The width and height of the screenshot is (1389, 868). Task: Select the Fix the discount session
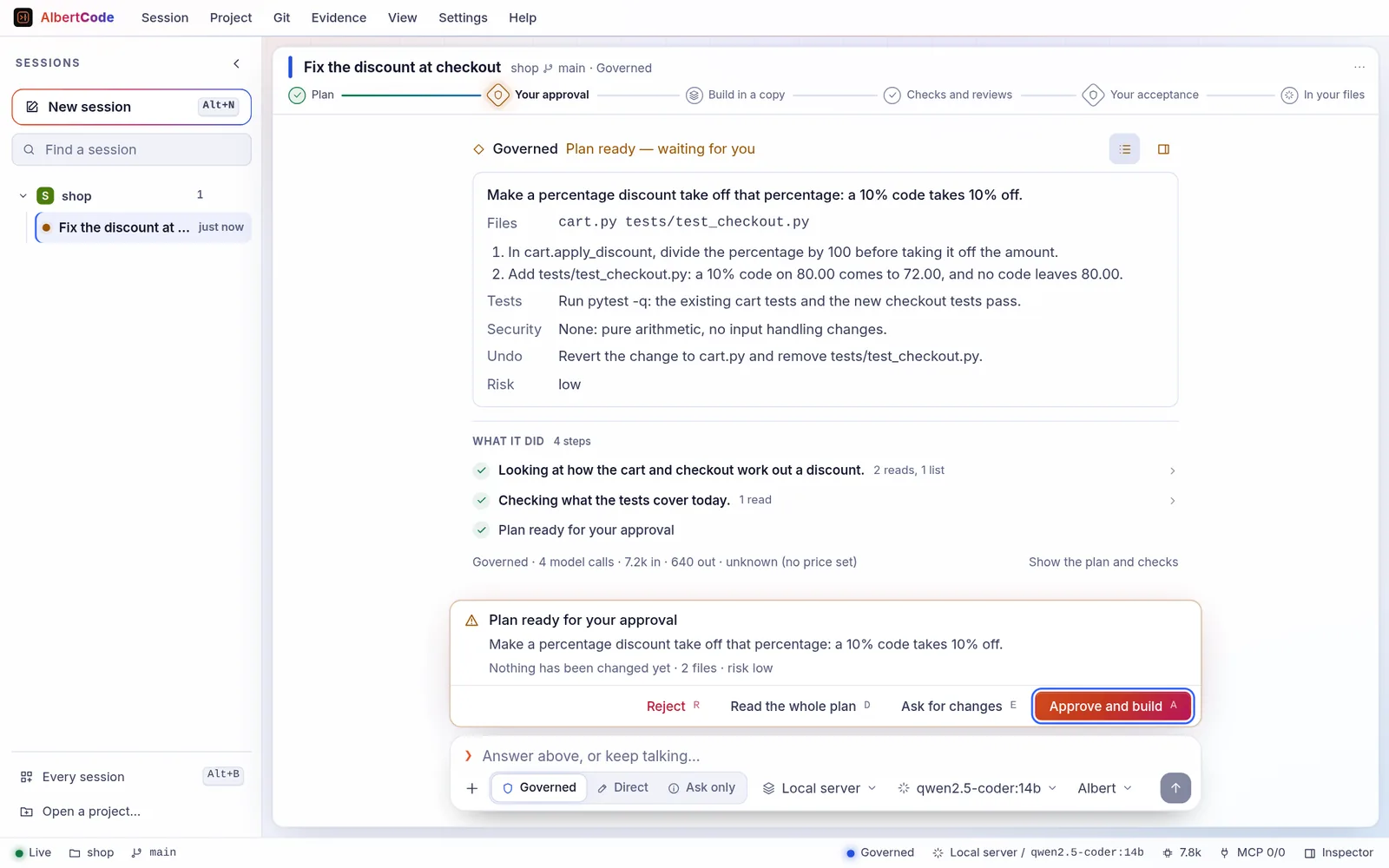(143, 227)
